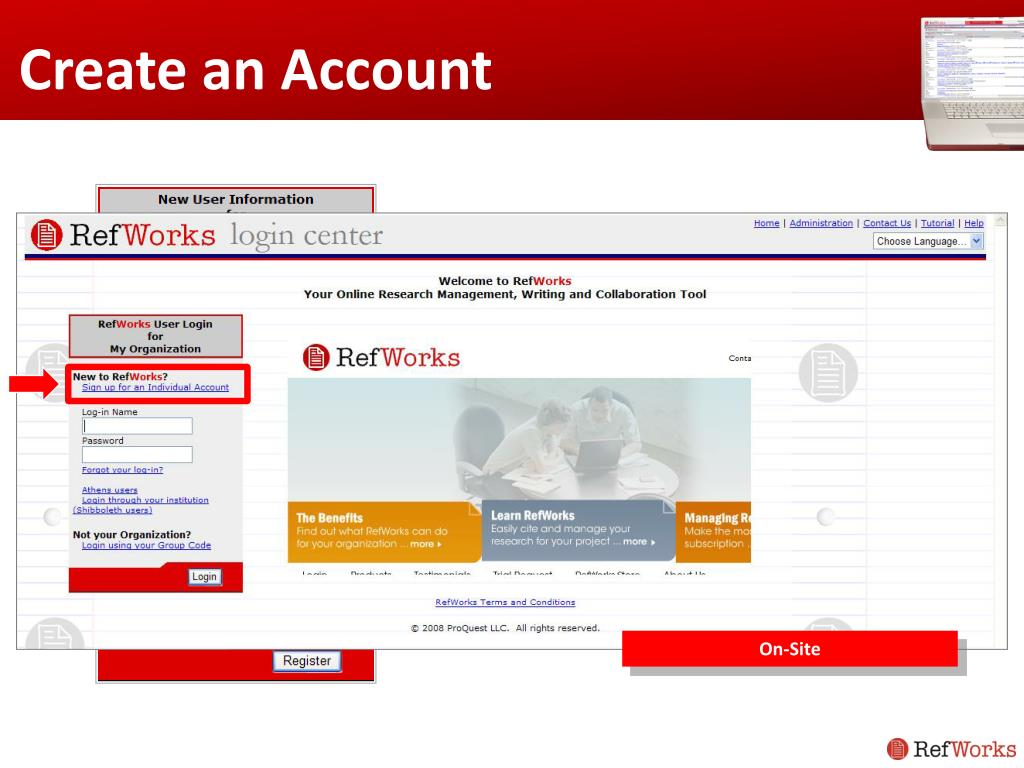The height and width of the screenshot is (768, 1024).
Task: Click the scroll-up arrow of the page scrollbar
Action: 999,221
